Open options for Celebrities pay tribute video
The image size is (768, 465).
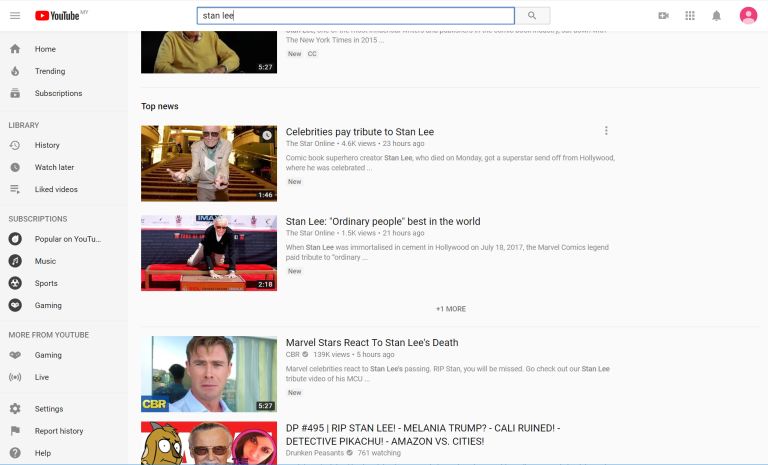pos(606,131)
